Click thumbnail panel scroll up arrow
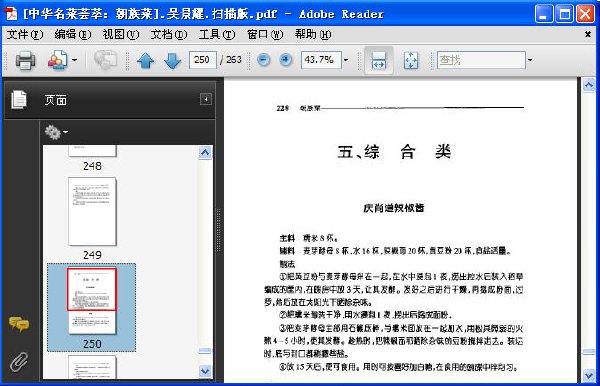 coord(205,153)
